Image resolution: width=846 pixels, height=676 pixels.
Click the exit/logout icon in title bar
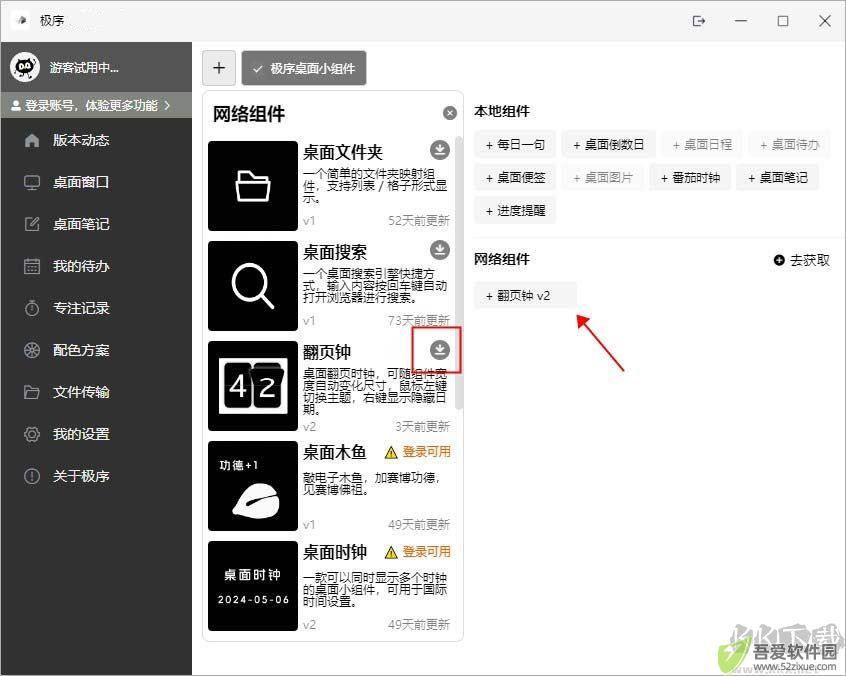tap(699, 21)
